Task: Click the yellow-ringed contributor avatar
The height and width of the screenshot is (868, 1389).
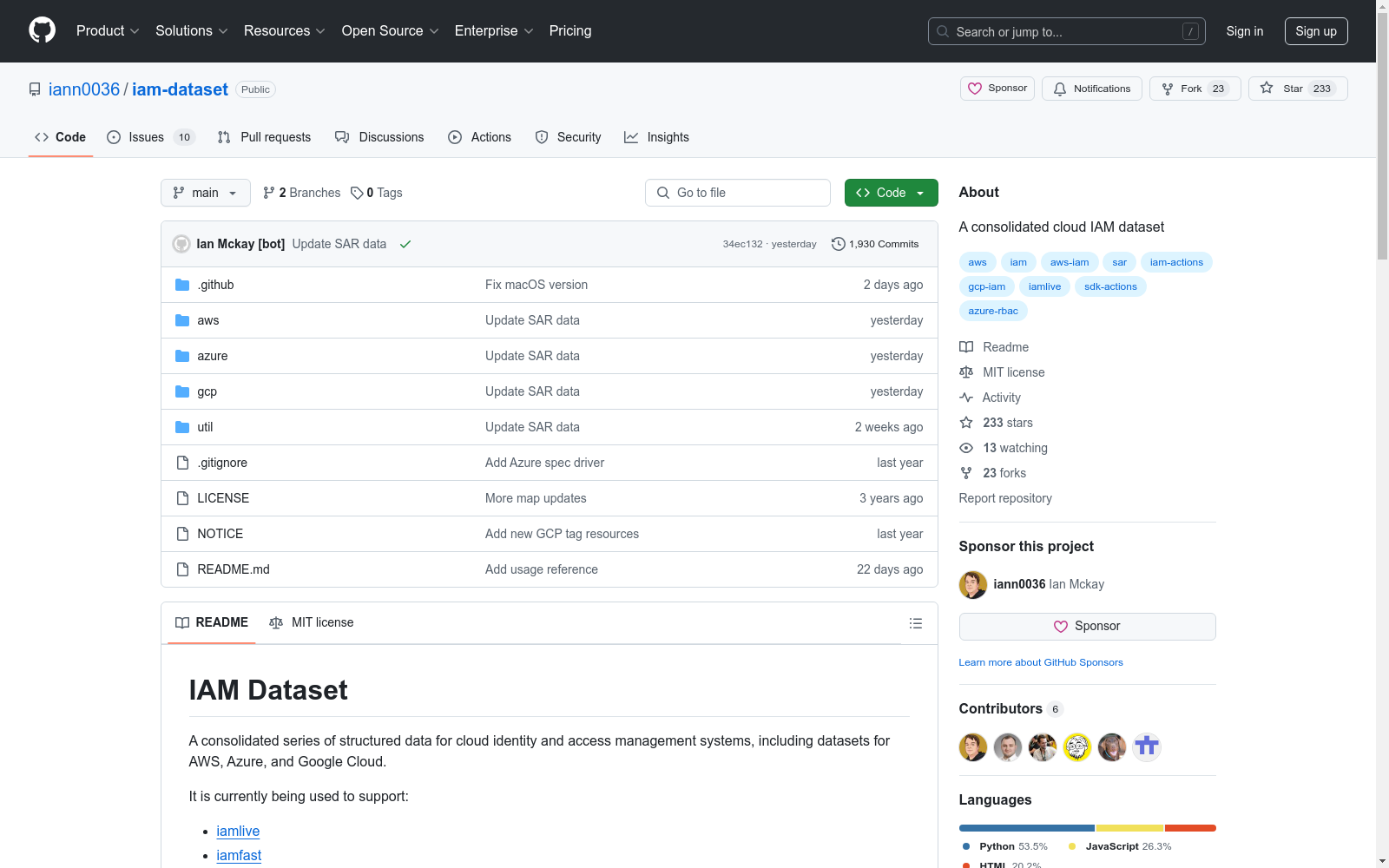Action: 1077,747
